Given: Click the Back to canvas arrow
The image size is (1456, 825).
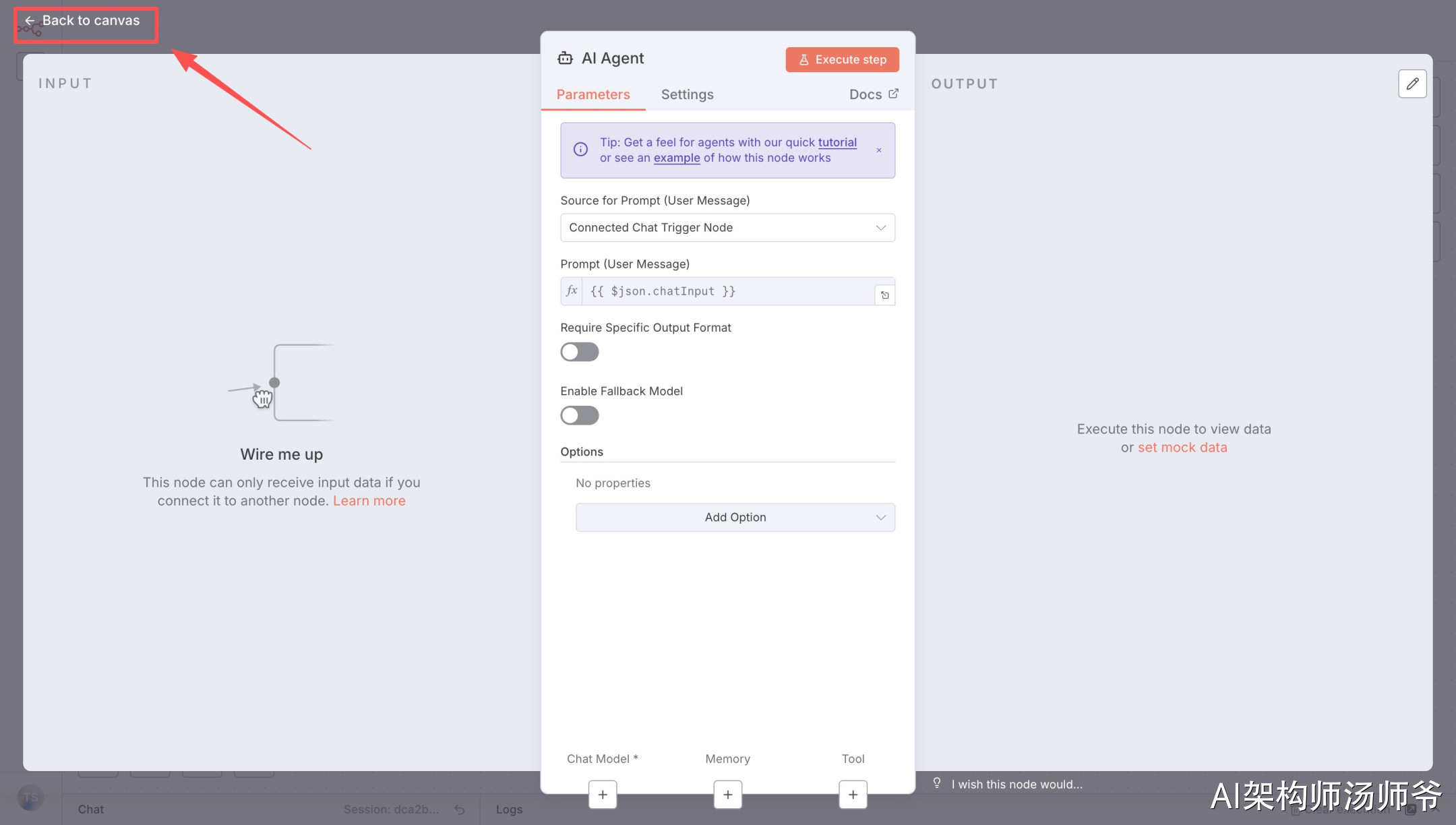Looking at the screenshot, I should click(30, 21).
